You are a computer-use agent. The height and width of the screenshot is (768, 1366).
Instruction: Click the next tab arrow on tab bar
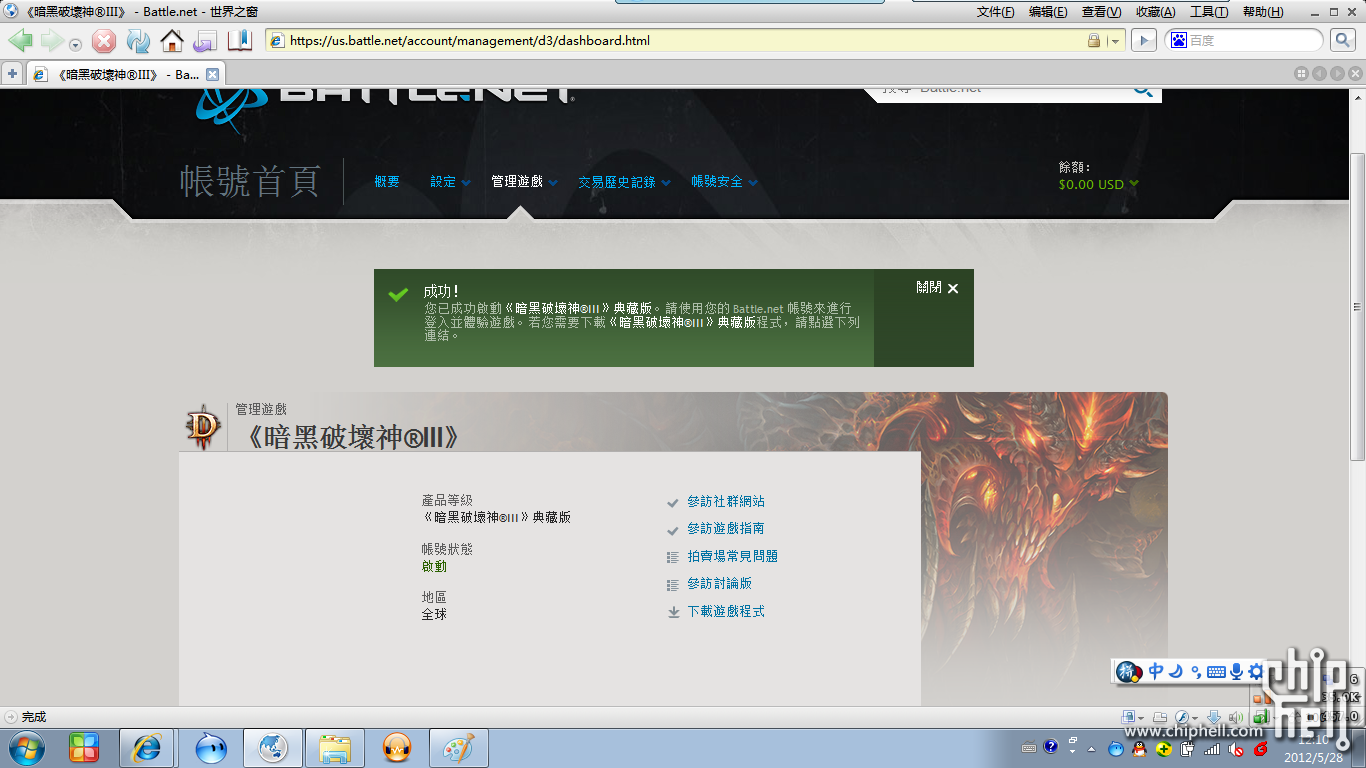pyautogui.click(x=1336, y=74)
